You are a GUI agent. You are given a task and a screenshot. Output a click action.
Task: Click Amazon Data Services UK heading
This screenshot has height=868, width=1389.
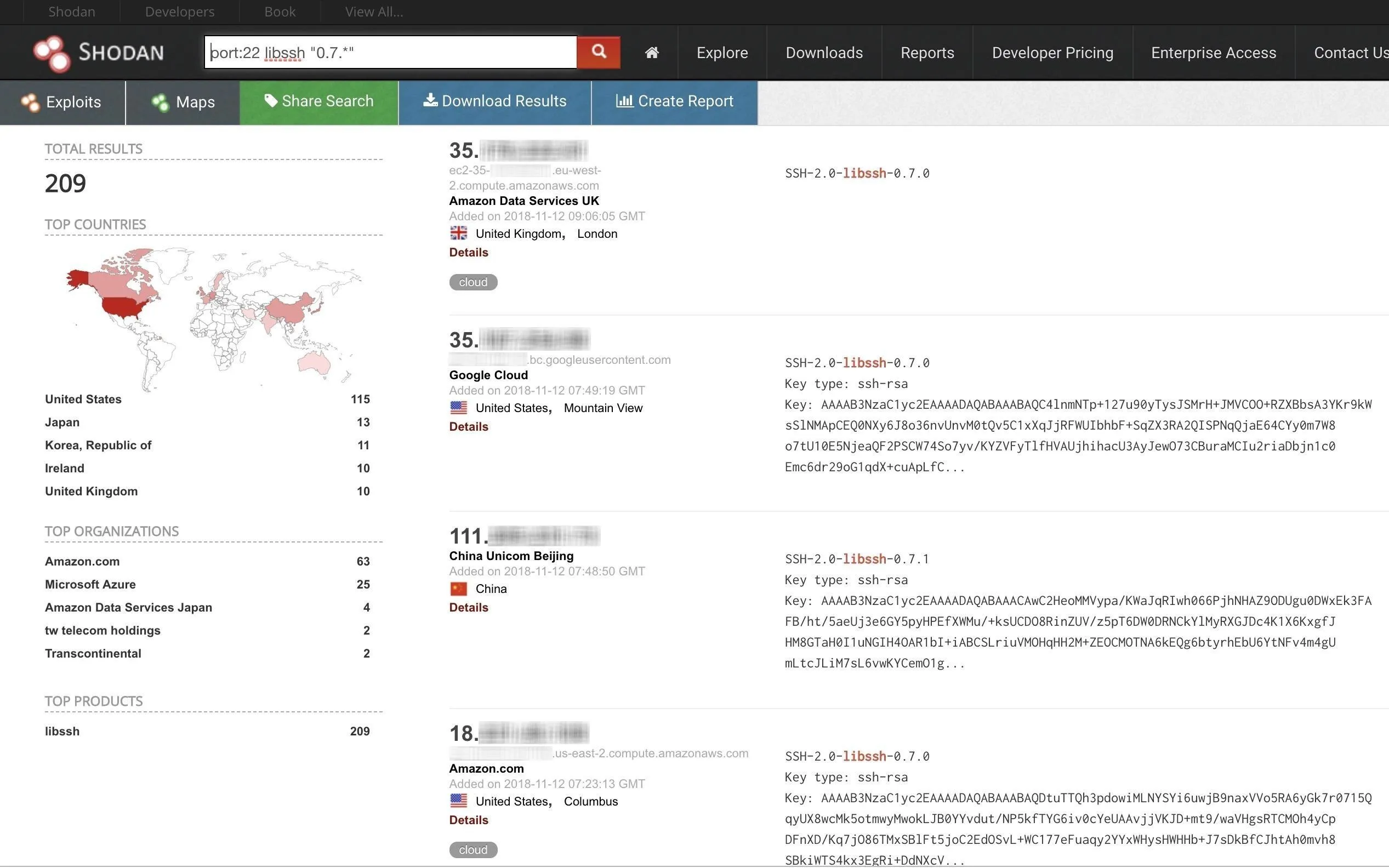tap(523, 201)
